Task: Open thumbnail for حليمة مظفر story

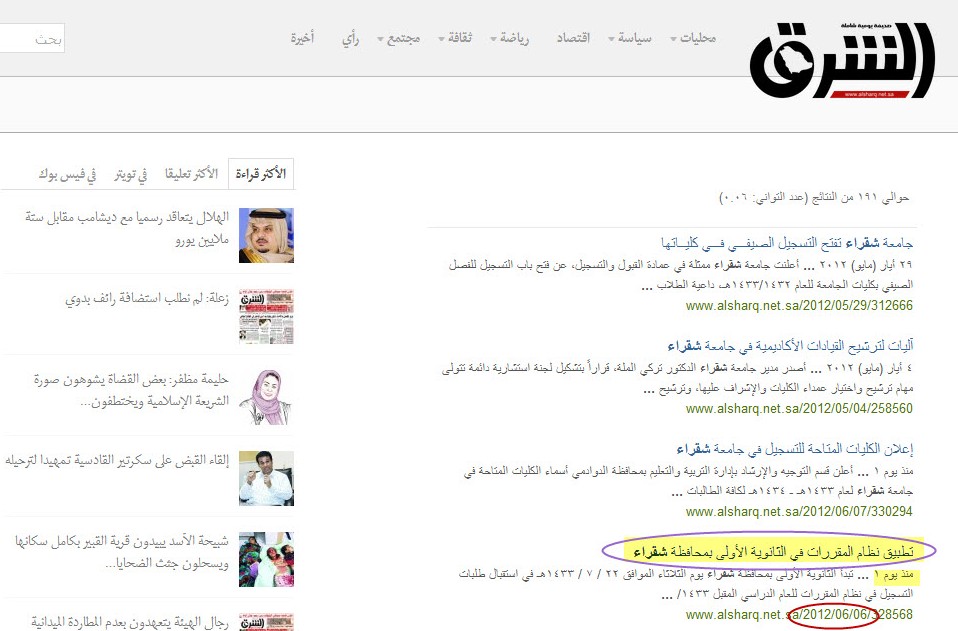Action: tap(266, 398)
